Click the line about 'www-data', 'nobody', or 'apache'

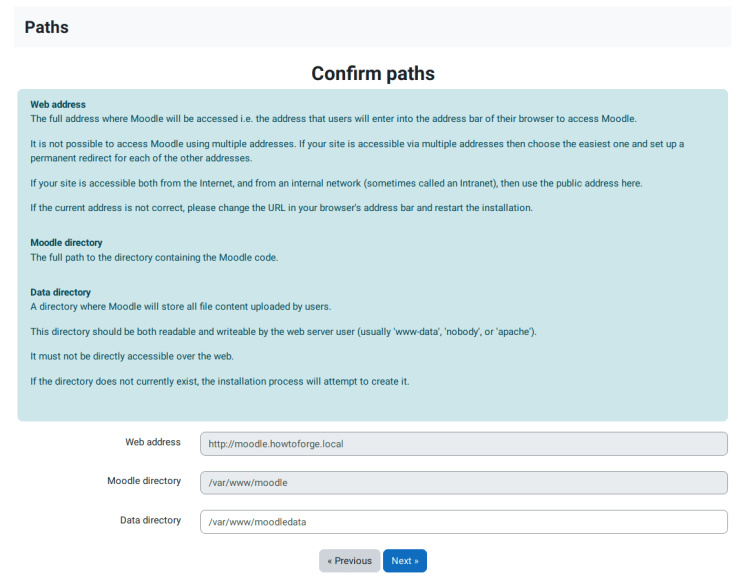click(283, 331)
